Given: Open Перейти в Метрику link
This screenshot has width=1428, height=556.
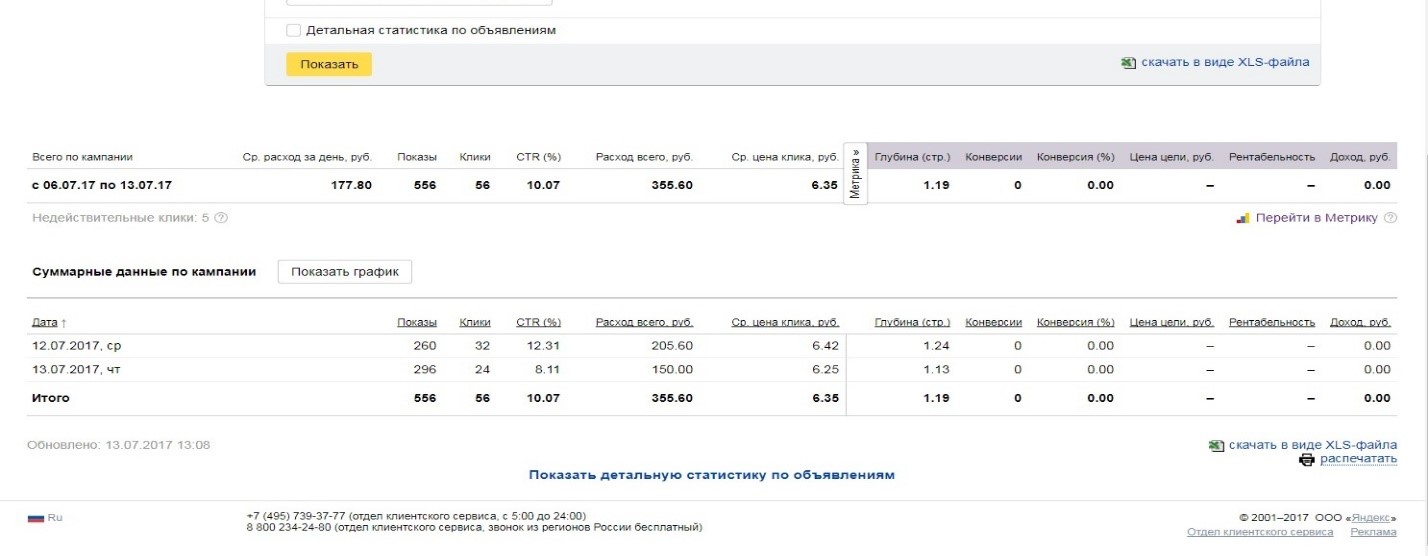Looking at the screenshot, I should pos(1316,217).
